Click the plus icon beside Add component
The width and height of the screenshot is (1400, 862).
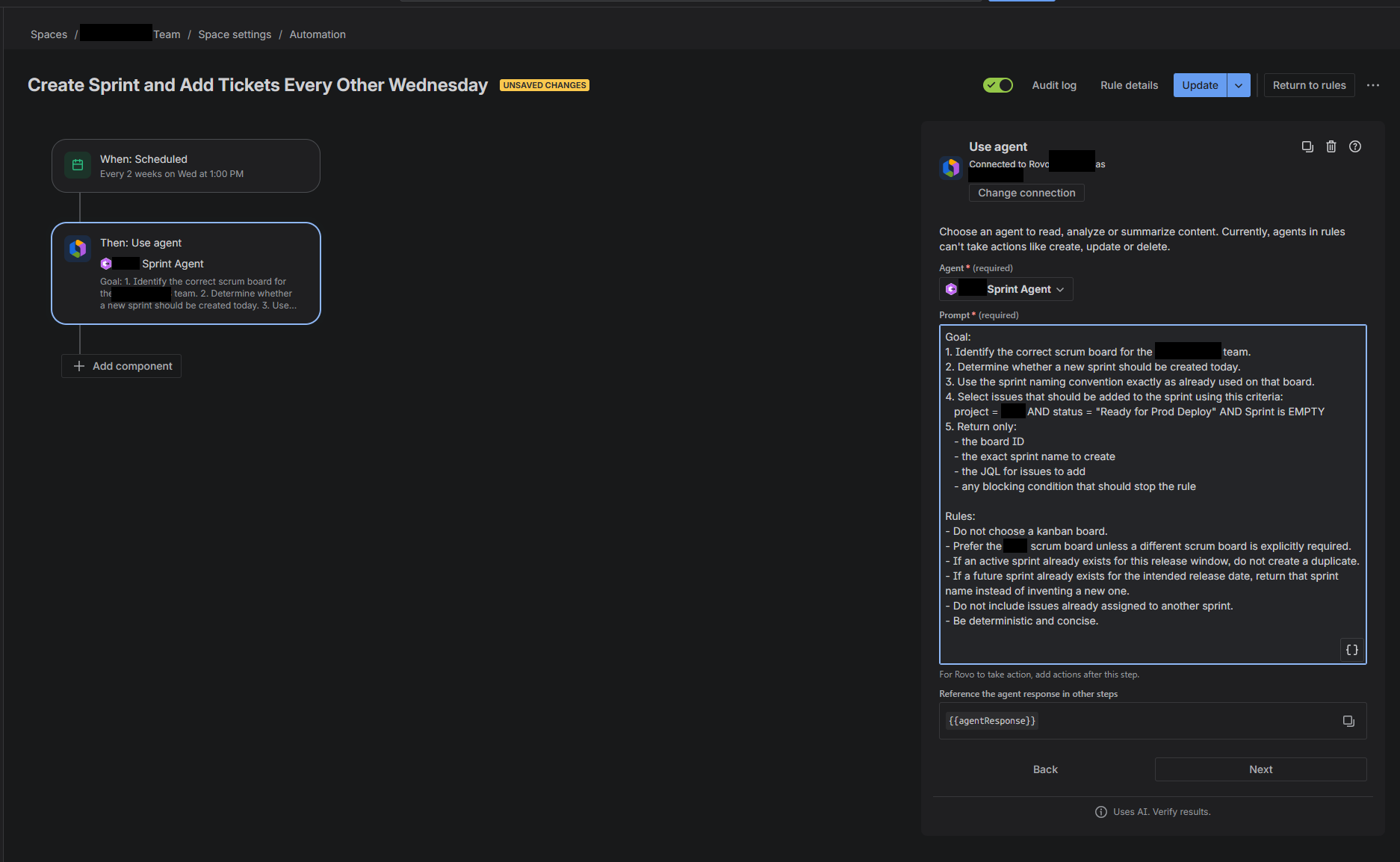click(x=79, y=366)
